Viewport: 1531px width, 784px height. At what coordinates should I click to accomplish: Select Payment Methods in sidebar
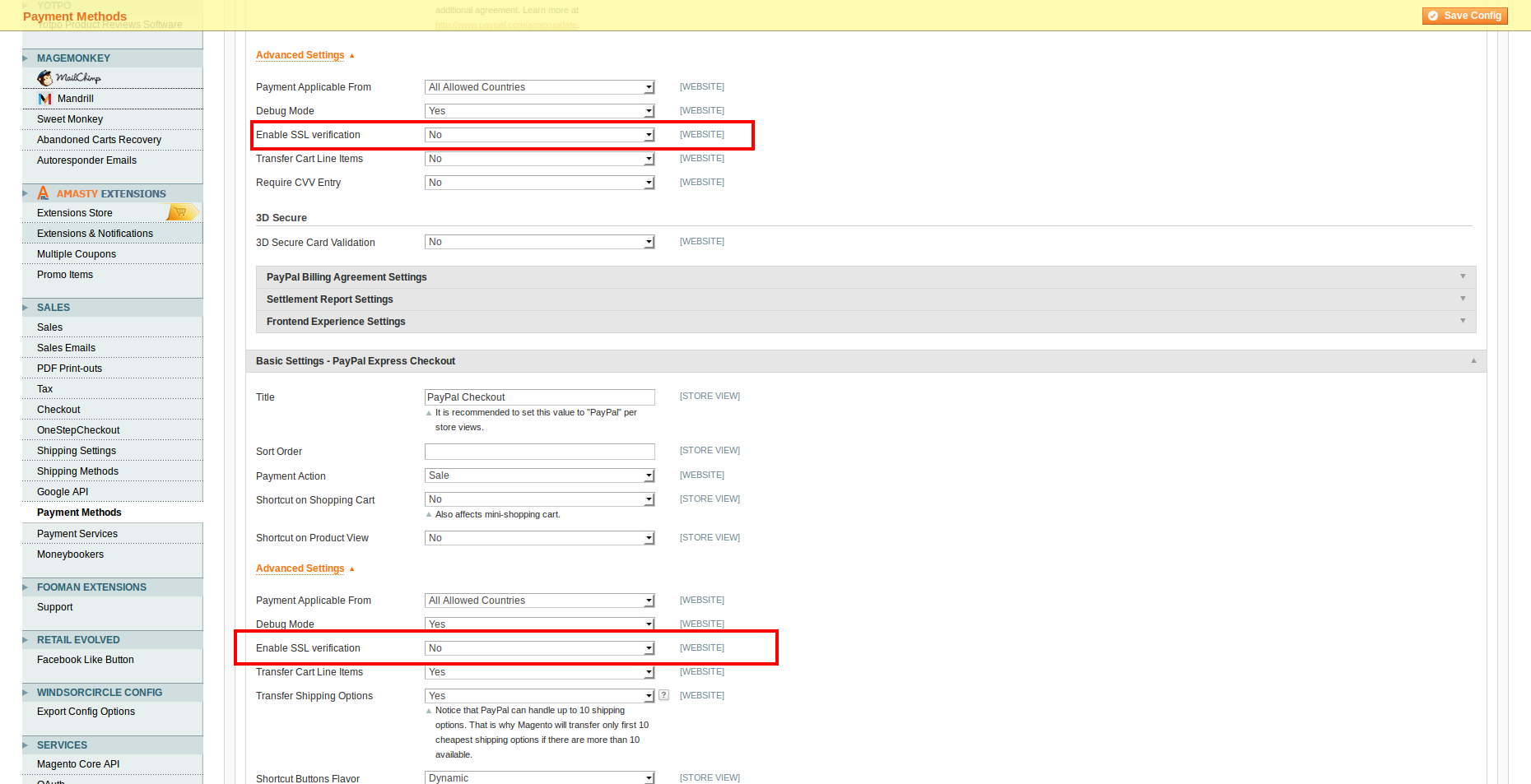[79, 513]
